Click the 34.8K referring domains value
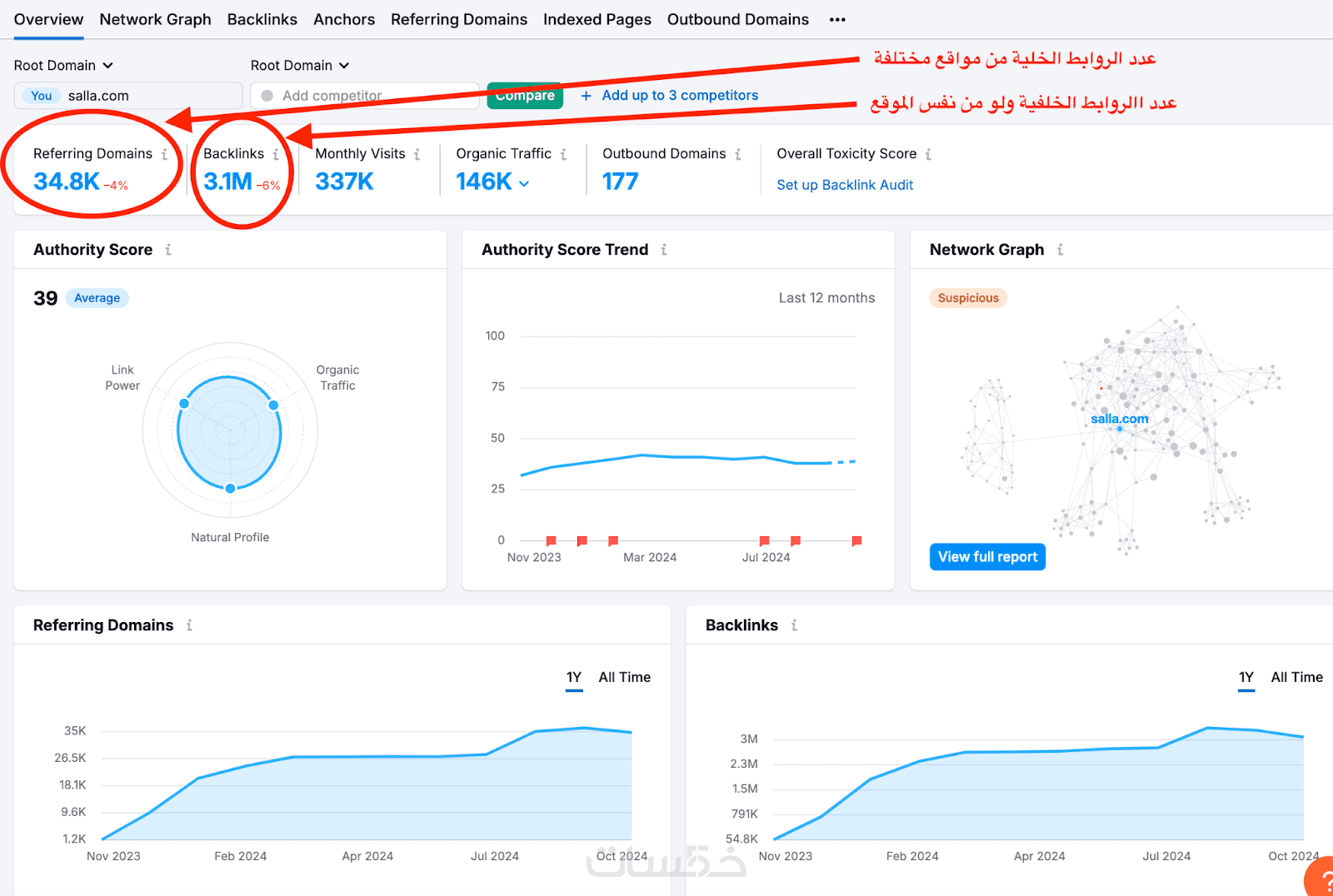The height and width of the screenshot is (896, 1333). coord(67,182)
